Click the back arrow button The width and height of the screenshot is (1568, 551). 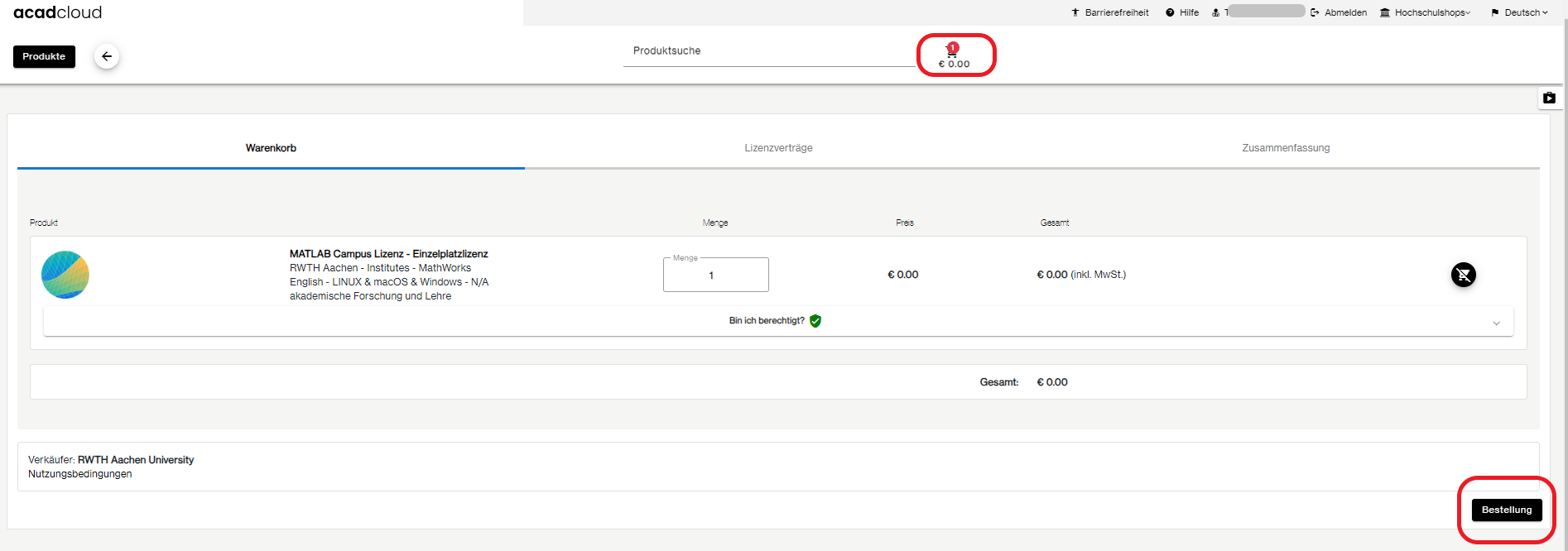click(107, 56)
